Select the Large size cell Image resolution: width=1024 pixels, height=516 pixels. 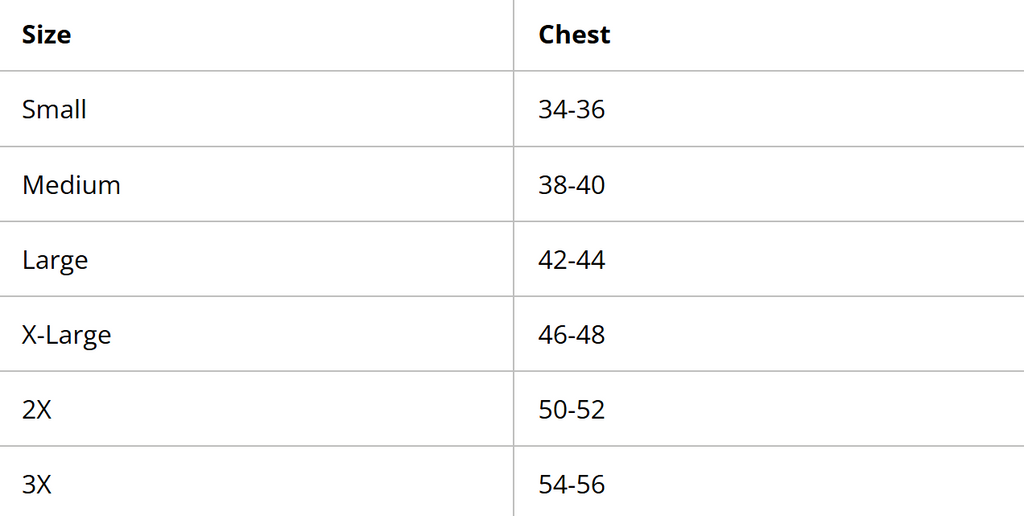[55, 260]
